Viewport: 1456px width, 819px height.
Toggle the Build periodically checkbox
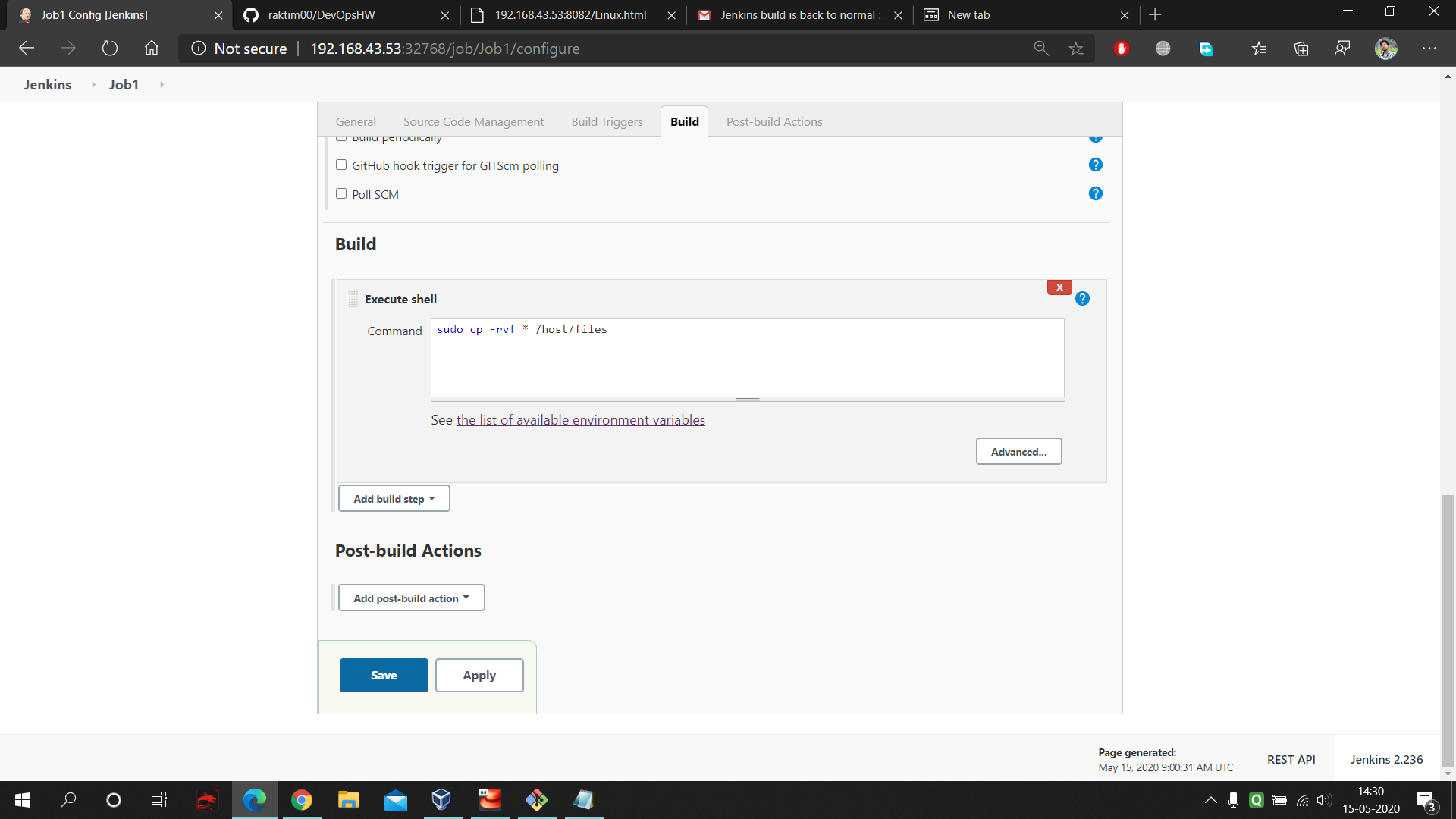click(341, 138)
